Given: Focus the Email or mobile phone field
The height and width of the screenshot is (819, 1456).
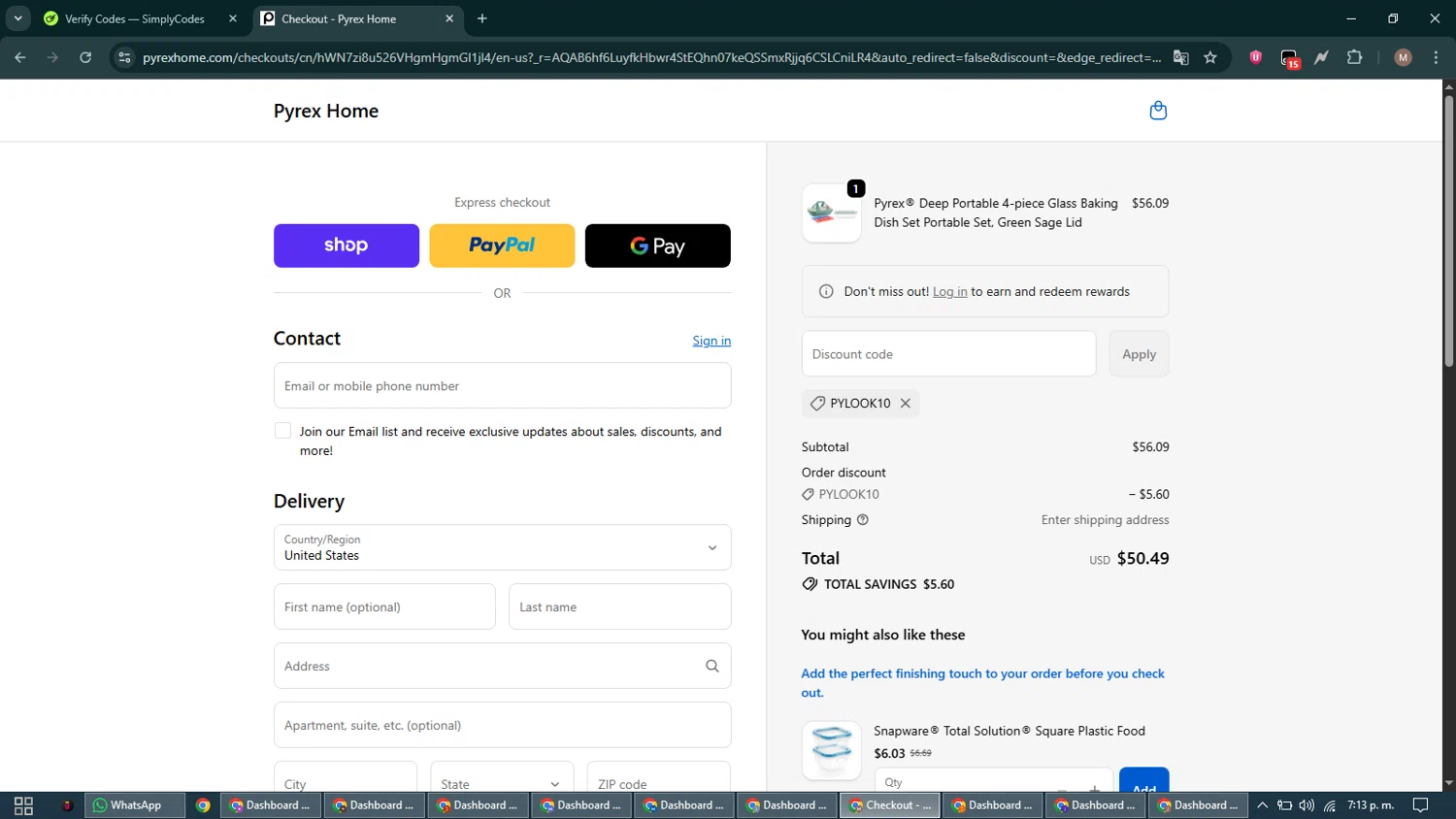Looking at the screenshot, I should coord(502,385).
